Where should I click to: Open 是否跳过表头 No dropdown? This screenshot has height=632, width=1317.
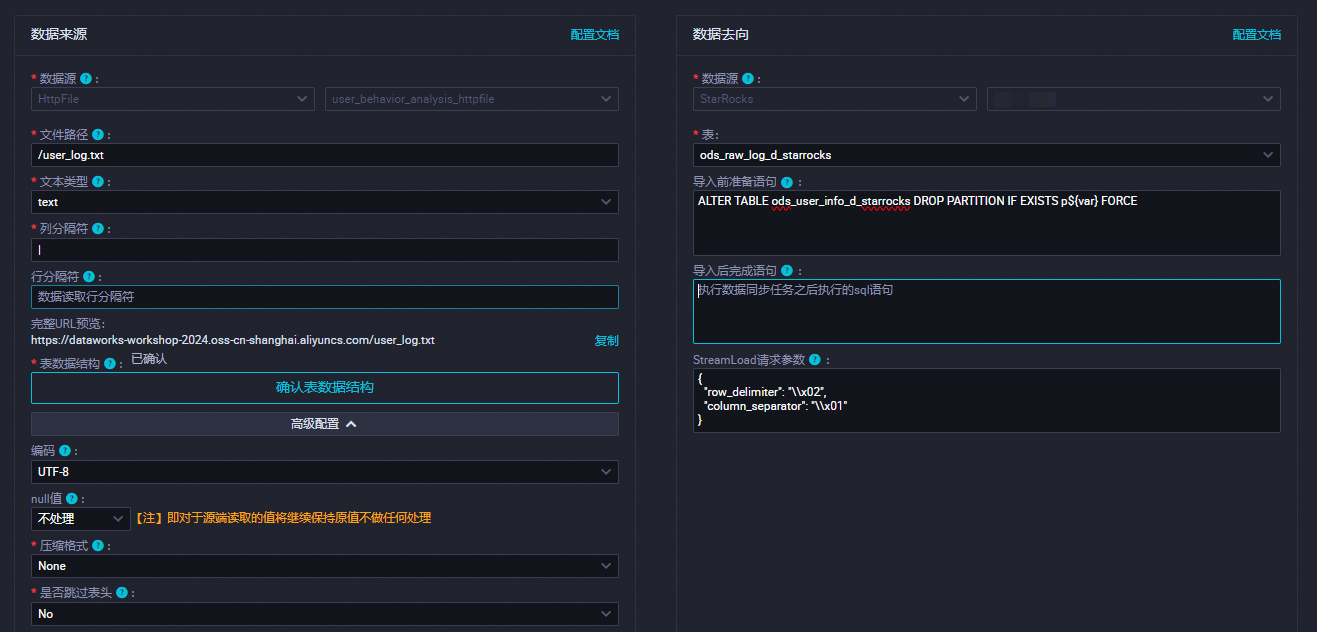[324, 614]
